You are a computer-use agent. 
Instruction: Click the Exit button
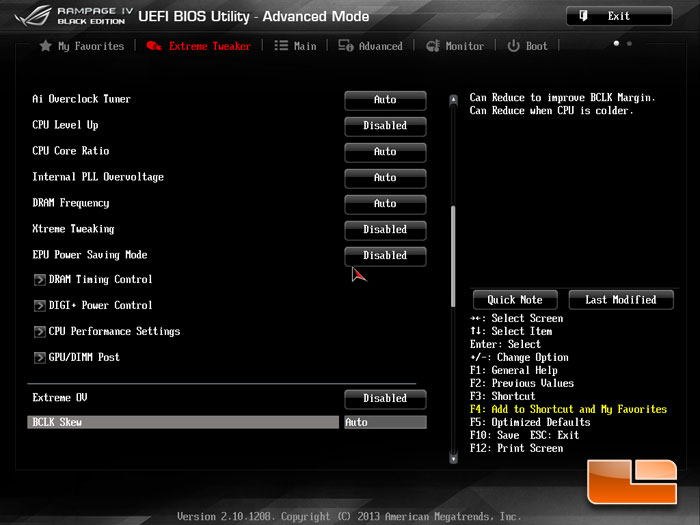[619, 16]
